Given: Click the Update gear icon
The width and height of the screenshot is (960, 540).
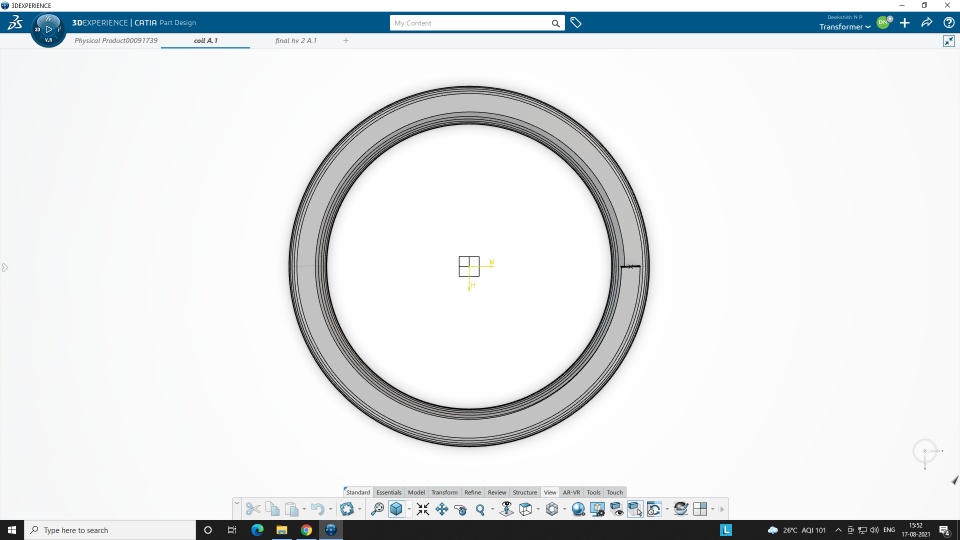Looking at the screenshot, I should click(x=347, y=509).
